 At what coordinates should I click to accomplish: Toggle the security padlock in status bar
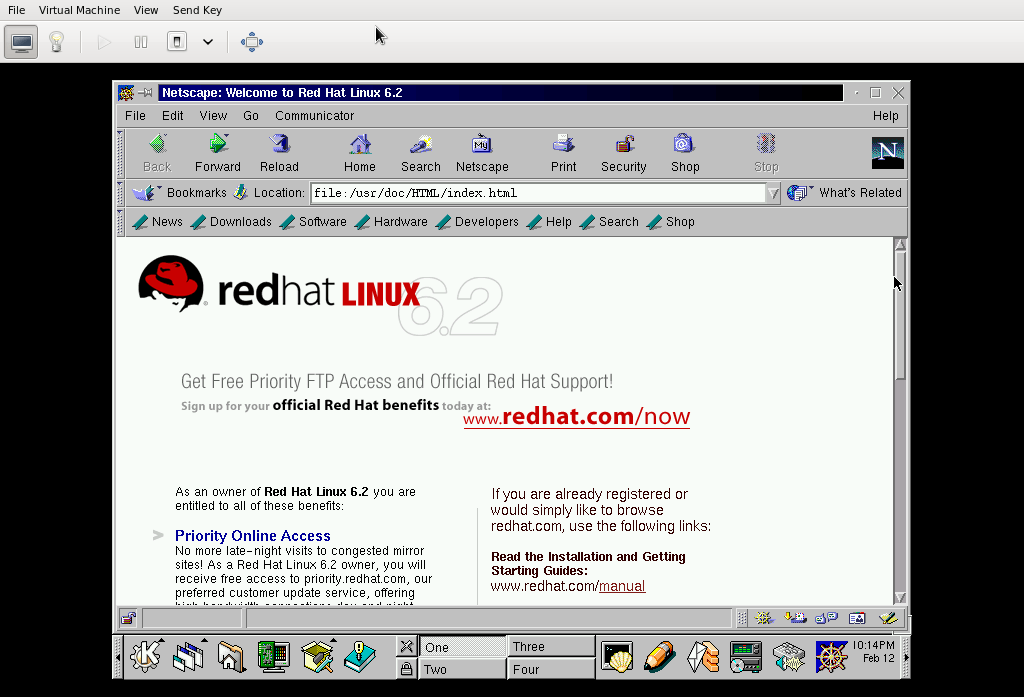pyautogui.click(x=128, y=618)
